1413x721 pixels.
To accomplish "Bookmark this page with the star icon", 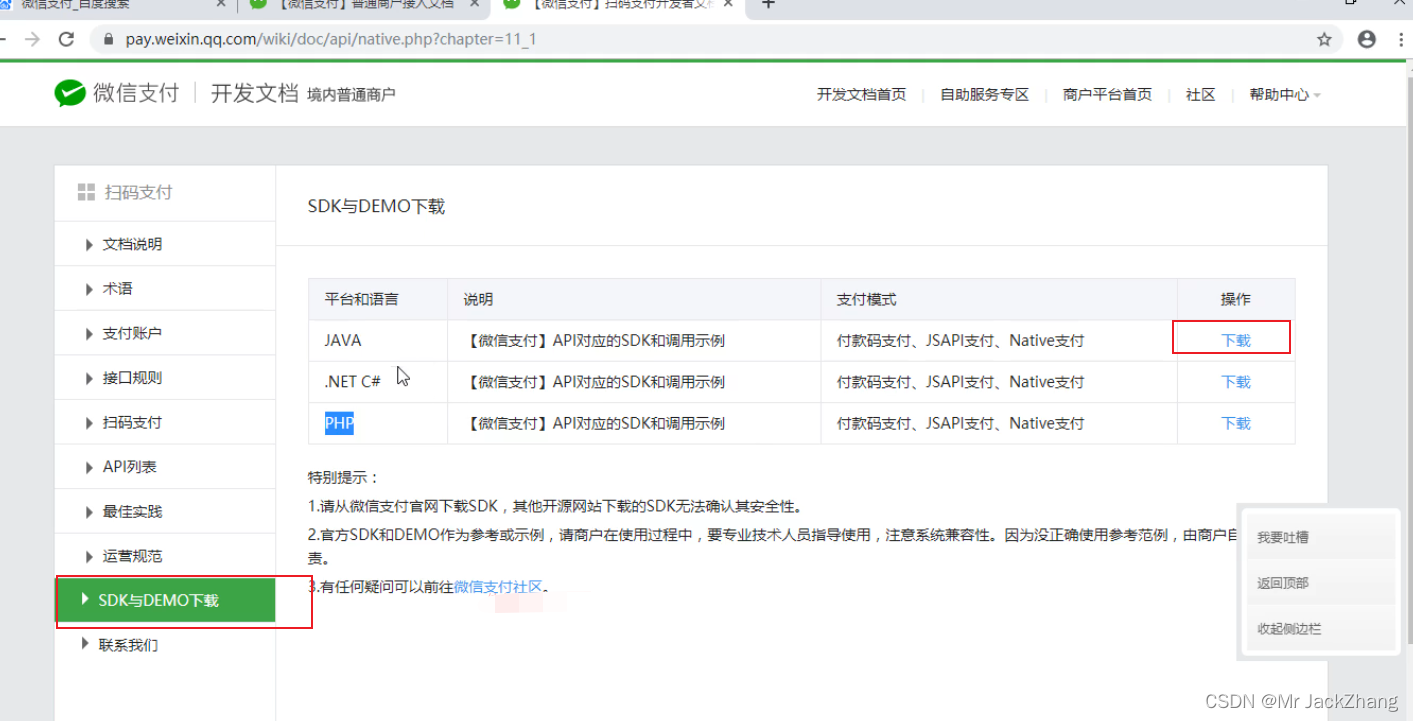I will (1324, 39).
